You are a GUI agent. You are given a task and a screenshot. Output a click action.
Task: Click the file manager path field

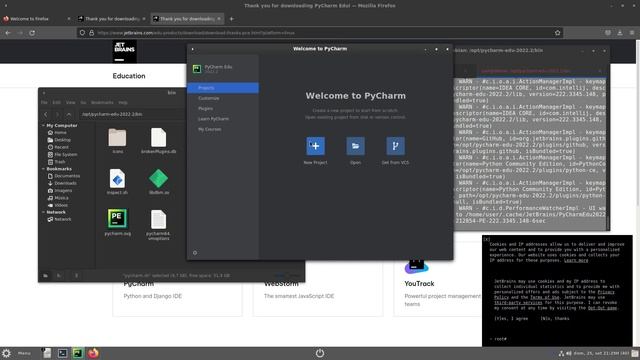pyautogui.click(x=133, y=114)
